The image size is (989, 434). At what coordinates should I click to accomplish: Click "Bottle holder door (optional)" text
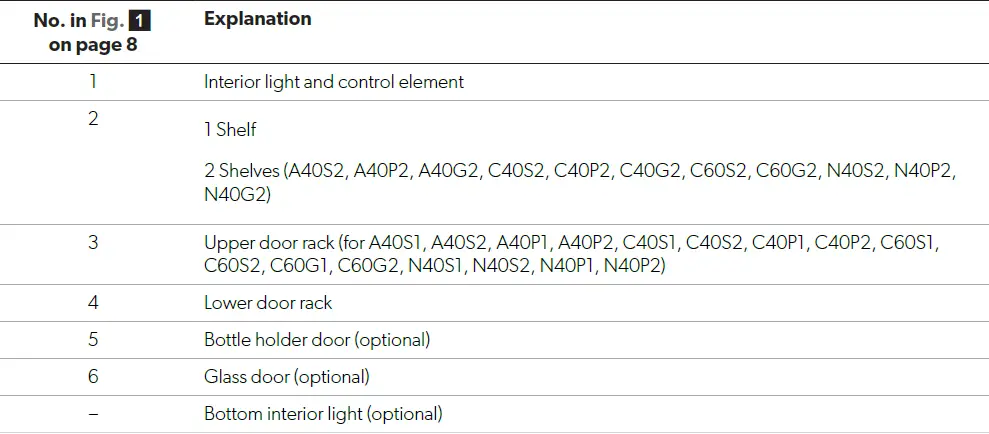tap(317, 340)
